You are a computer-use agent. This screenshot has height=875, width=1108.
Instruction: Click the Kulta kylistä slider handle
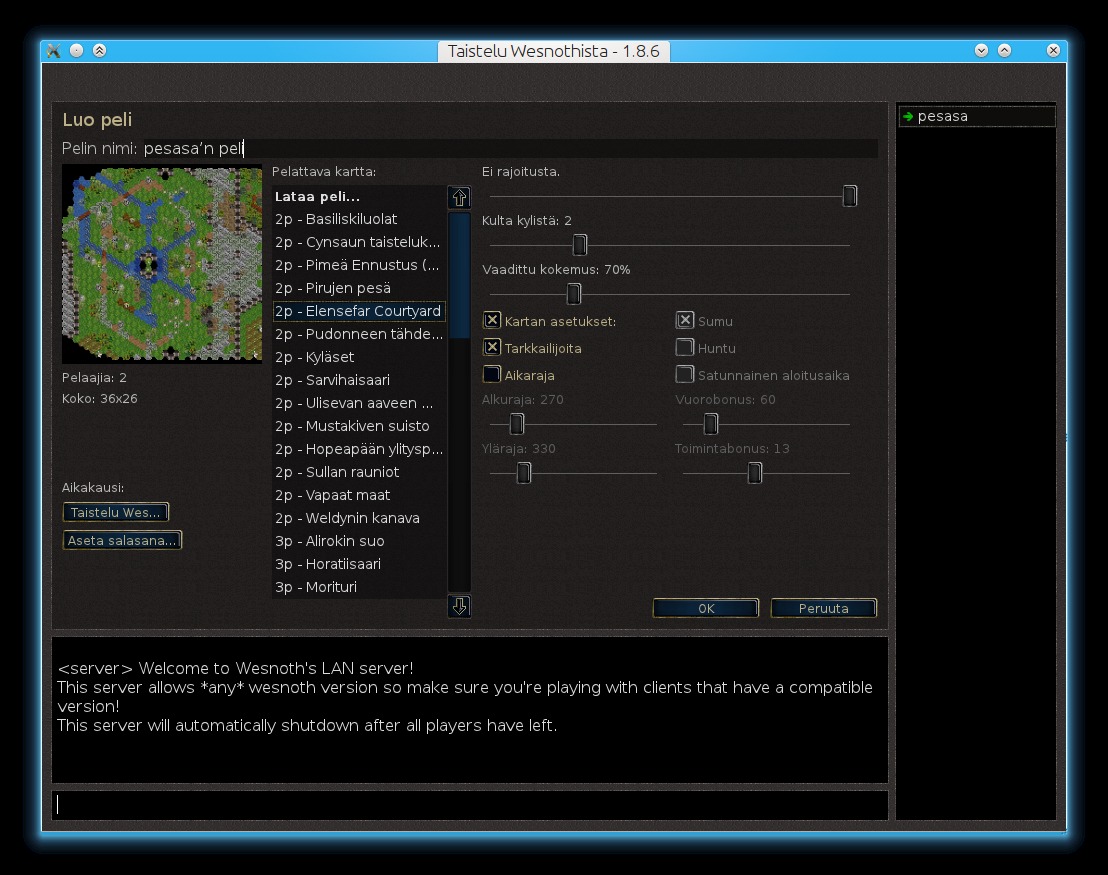coord(579,245)
